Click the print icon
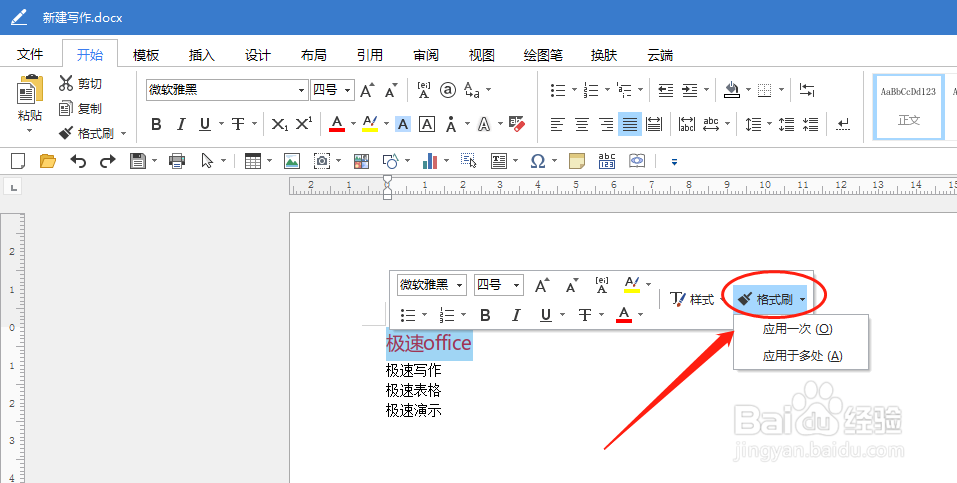This screenshot has width=957, height=483. pos(177,161)
